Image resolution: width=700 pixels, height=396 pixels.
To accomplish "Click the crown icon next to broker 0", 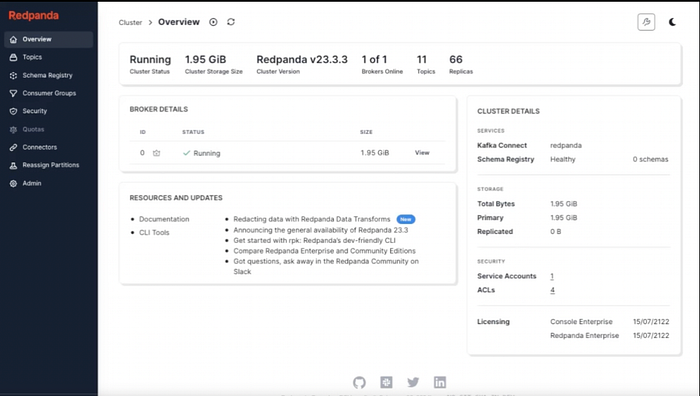I will [156, 153].
